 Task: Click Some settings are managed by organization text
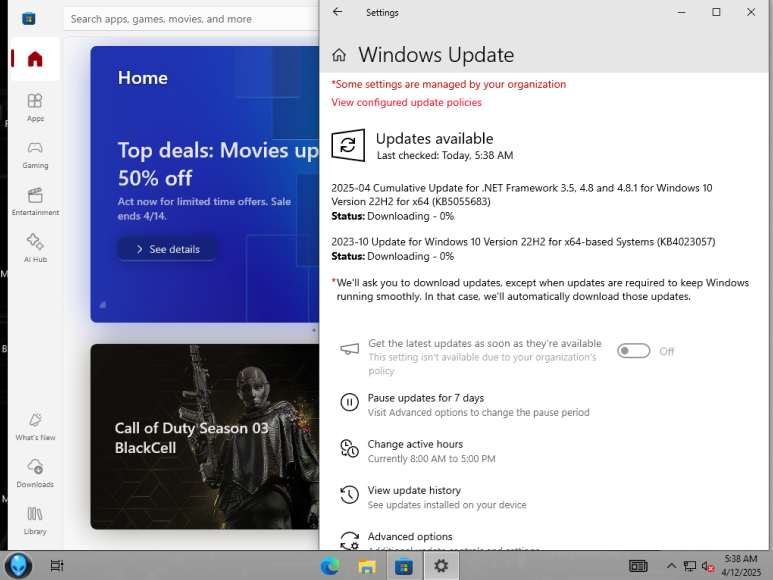(x=449, y=84)
